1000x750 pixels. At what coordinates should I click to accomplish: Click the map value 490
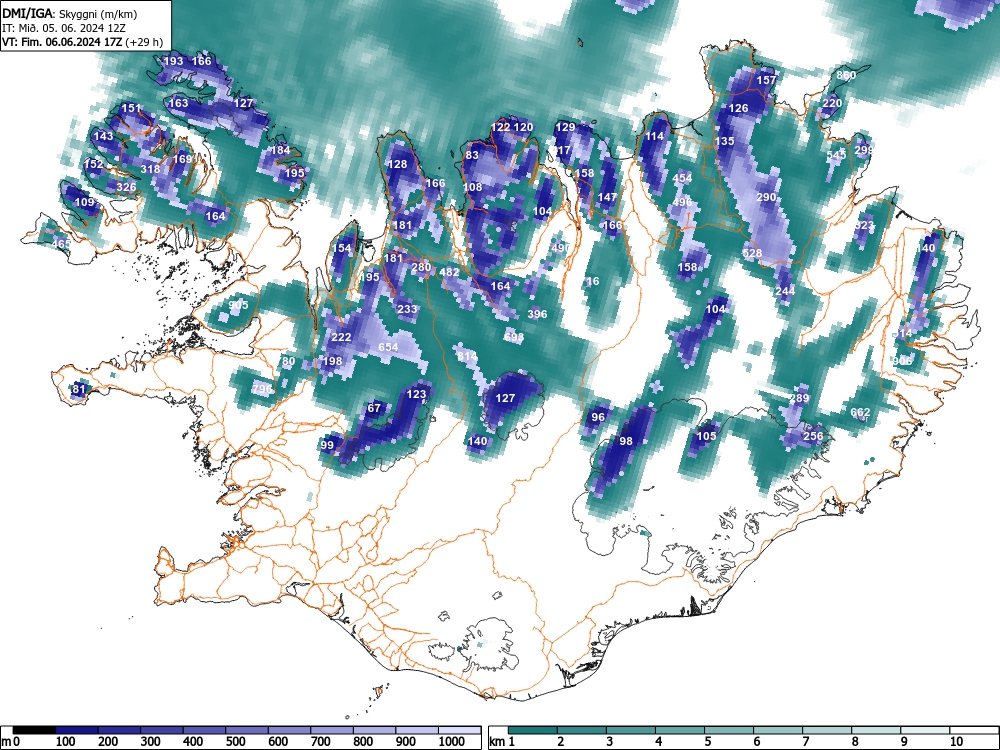coord(561,248)
